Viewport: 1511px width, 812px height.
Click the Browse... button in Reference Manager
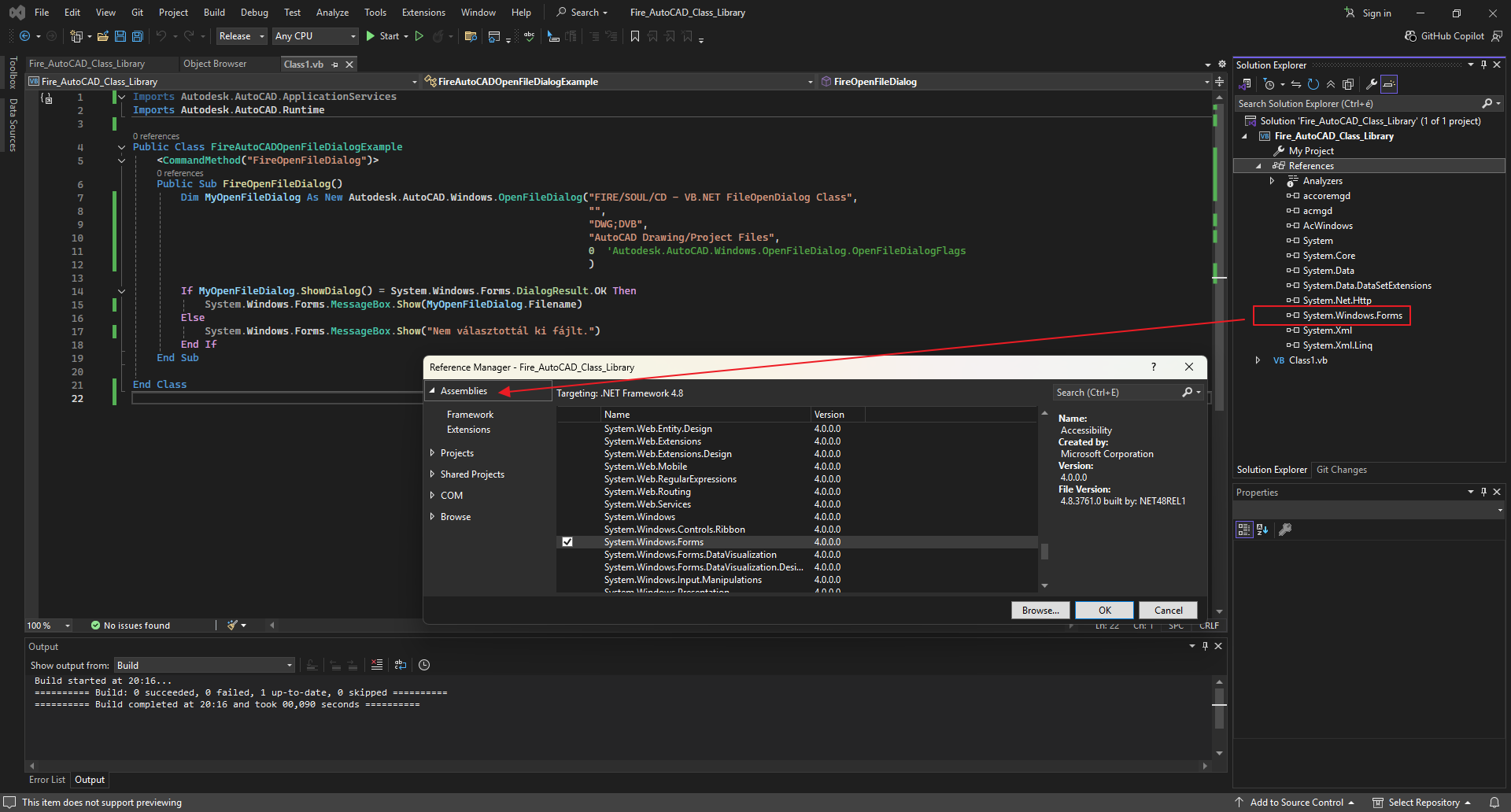[1040, 610]
